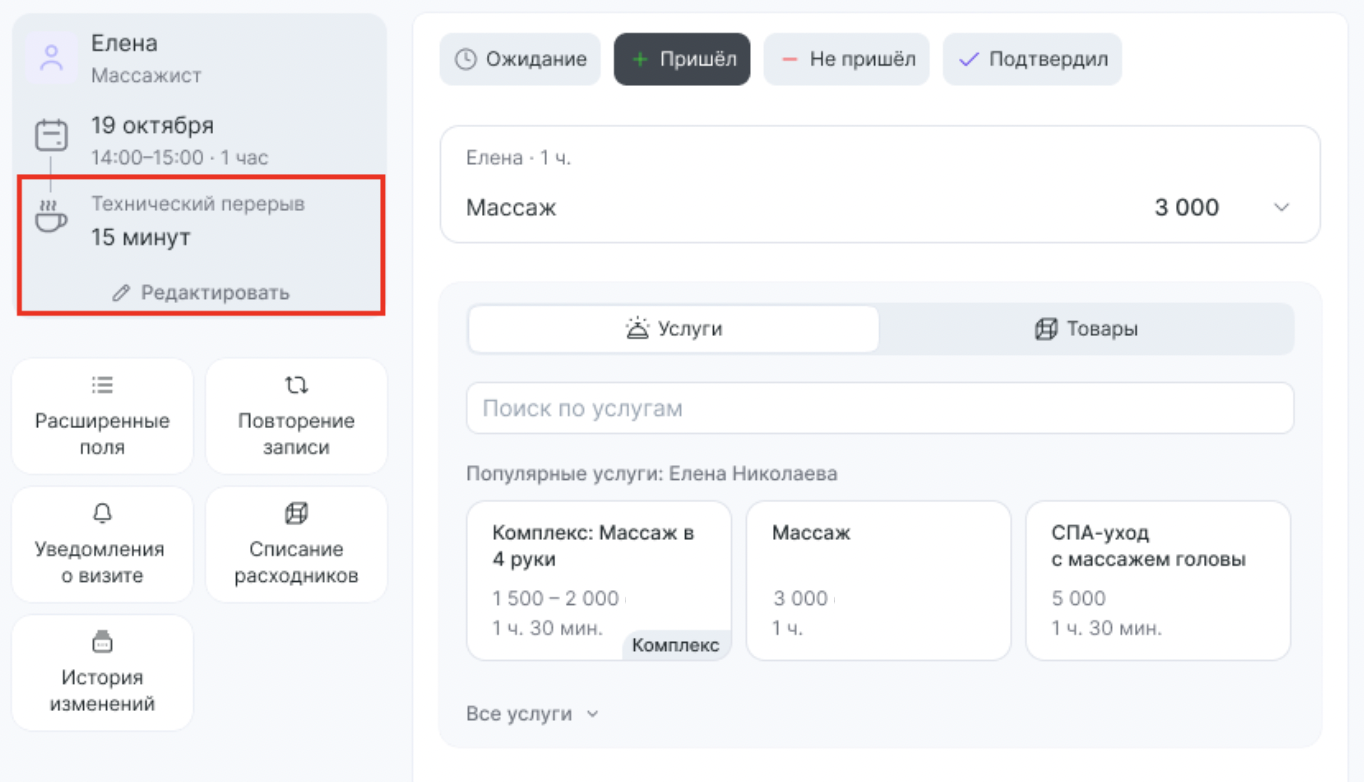Set visit status to Ожидание
Screen dimensions: 1364x782
[520, 59]
